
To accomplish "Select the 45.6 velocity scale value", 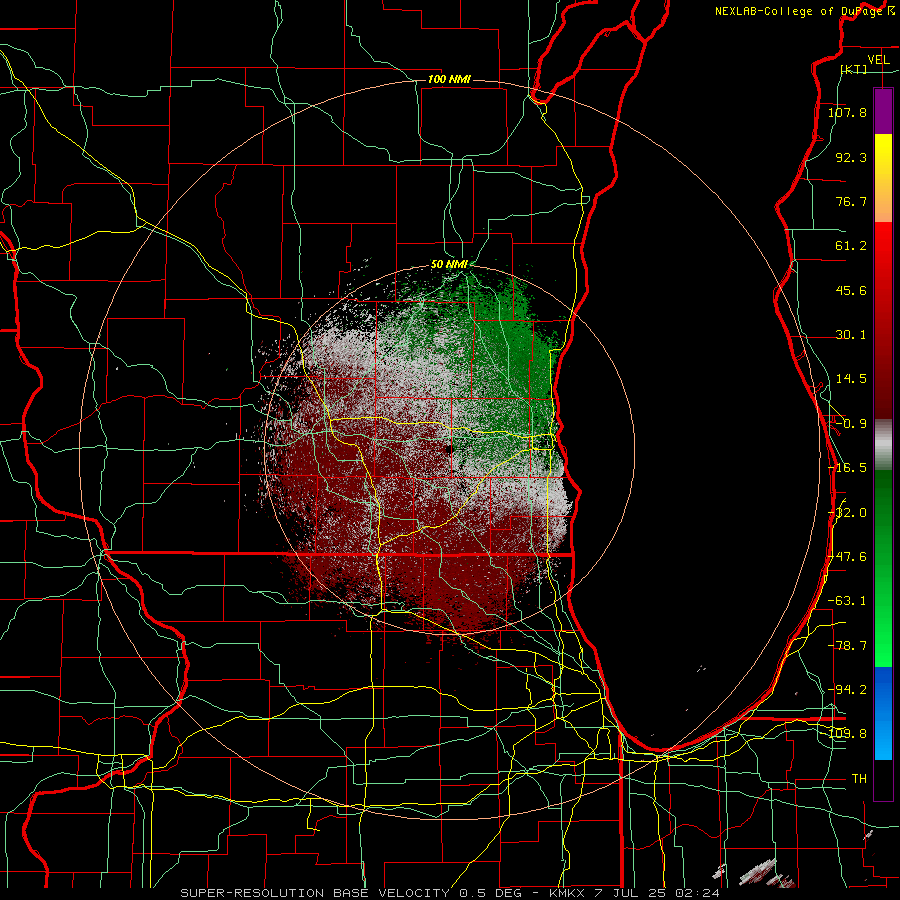I will click(x=851, y=290).
